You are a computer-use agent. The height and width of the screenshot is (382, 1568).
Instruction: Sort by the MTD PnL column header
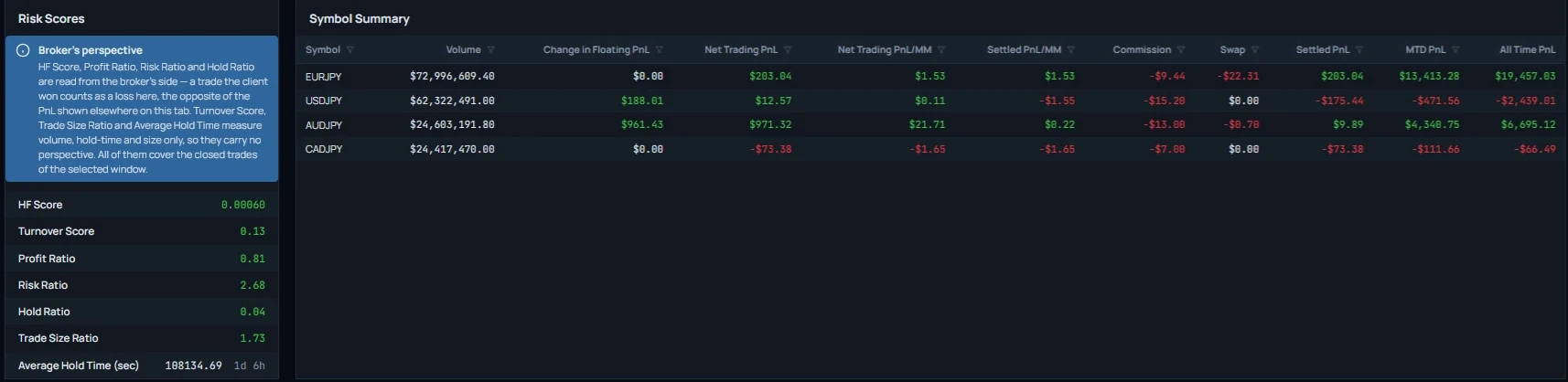[1425, 50]
